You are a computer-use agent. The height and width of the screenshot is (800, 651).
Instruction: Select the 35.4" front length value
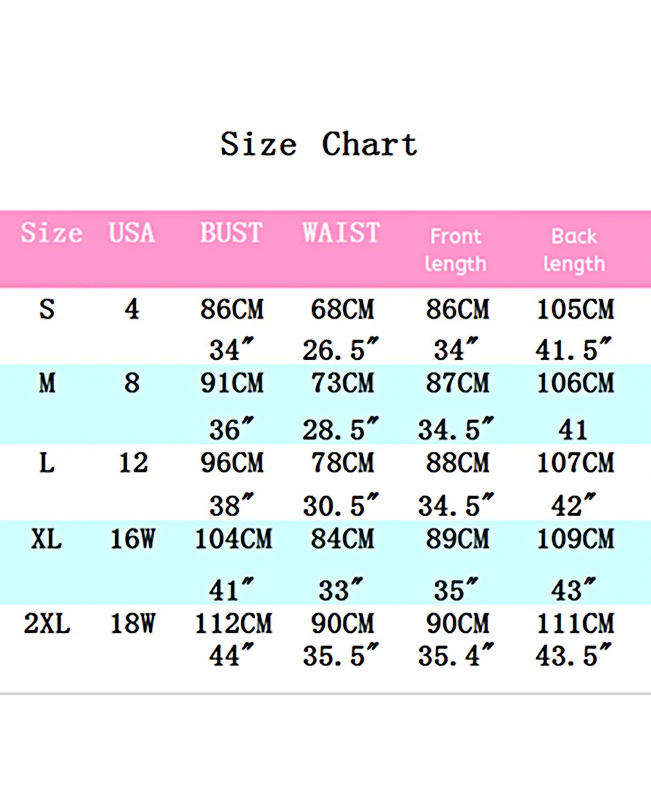click(x=456, y=655)
